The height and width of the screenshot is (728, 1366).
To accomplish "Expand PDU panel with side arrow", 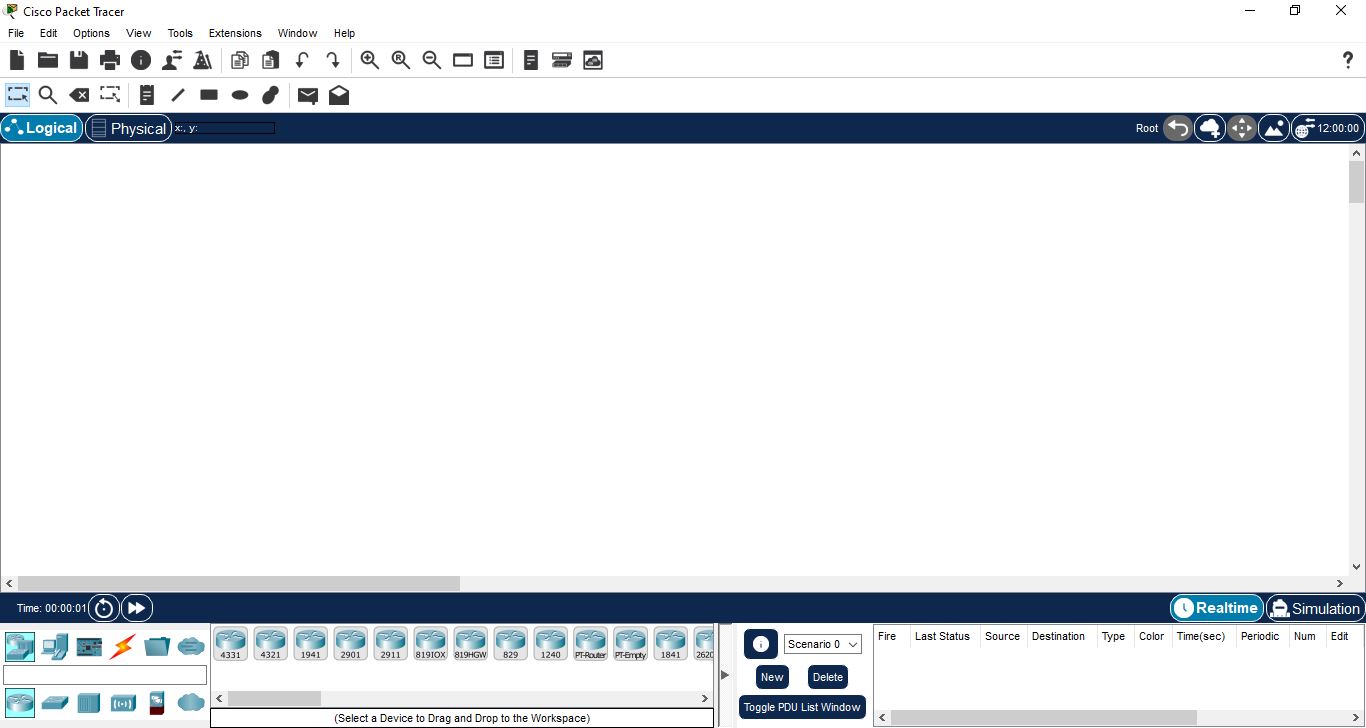I will point(725,674).
